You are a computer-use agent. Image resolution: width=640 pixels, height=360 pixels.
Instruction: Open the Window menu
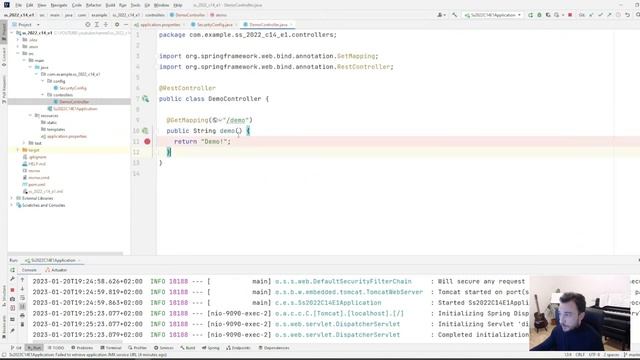tap(161, 5)
